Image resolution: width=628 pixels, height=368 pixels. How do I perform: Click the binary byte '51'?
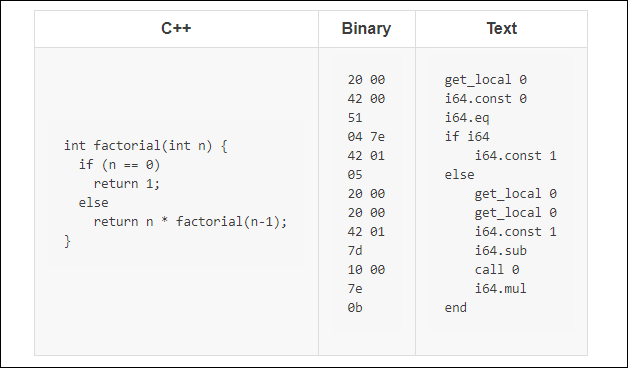tap(355, 118)
